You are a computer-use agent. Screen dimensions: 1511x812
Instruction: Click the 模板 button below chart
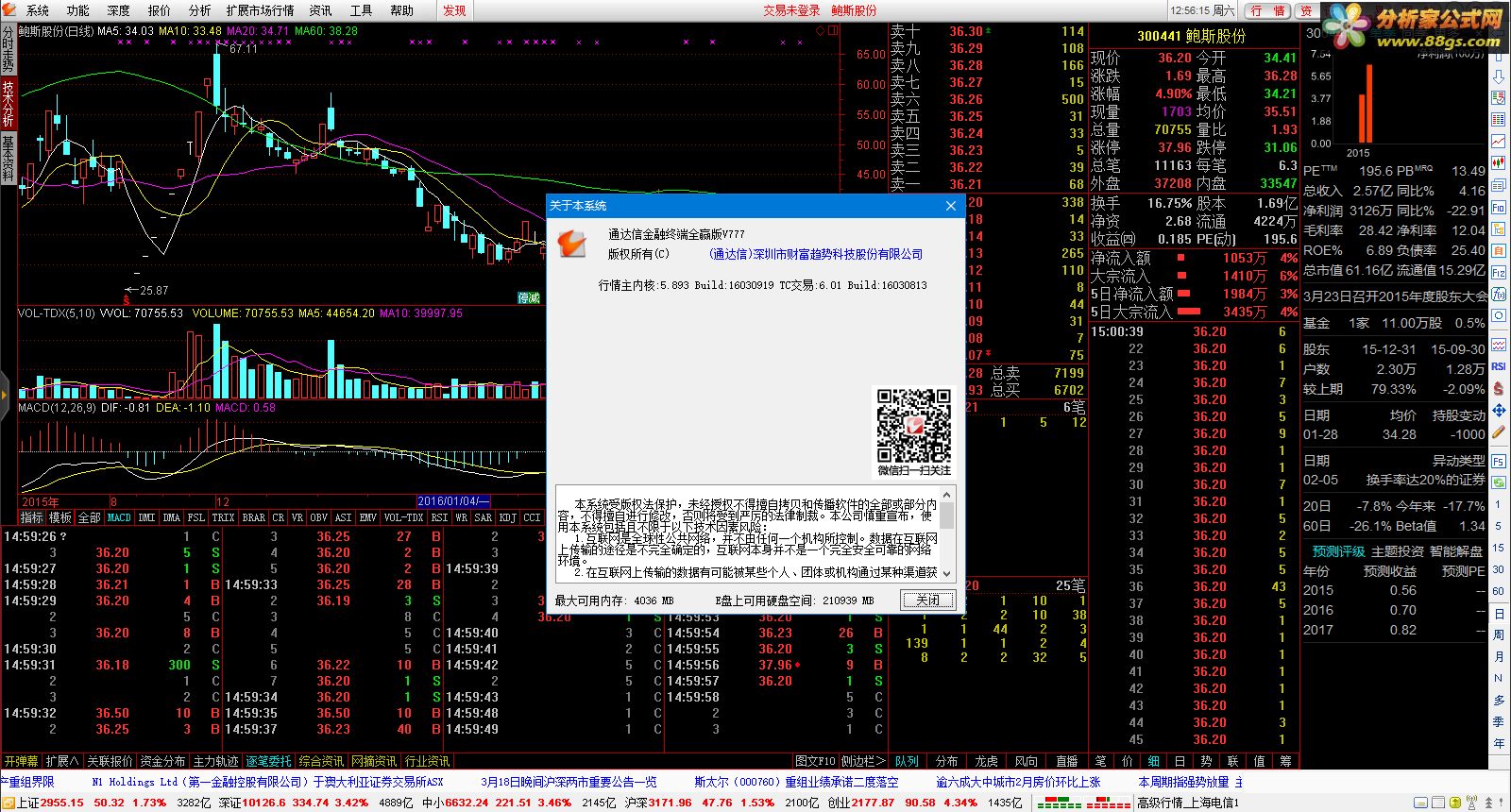pyautogui.click(x=60, y=517)
